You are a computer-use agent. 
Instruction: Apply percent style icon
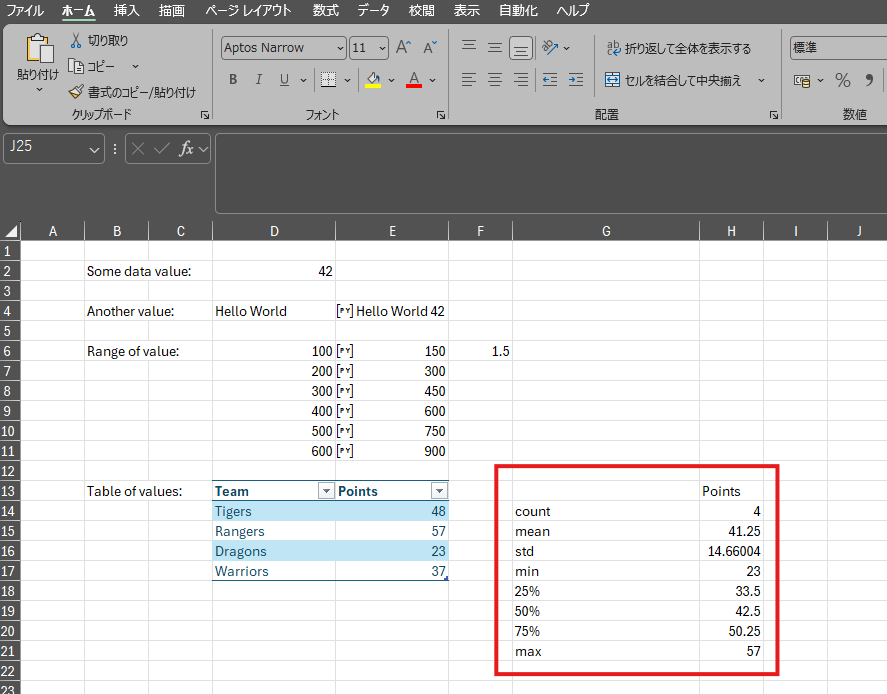(843, 80)
